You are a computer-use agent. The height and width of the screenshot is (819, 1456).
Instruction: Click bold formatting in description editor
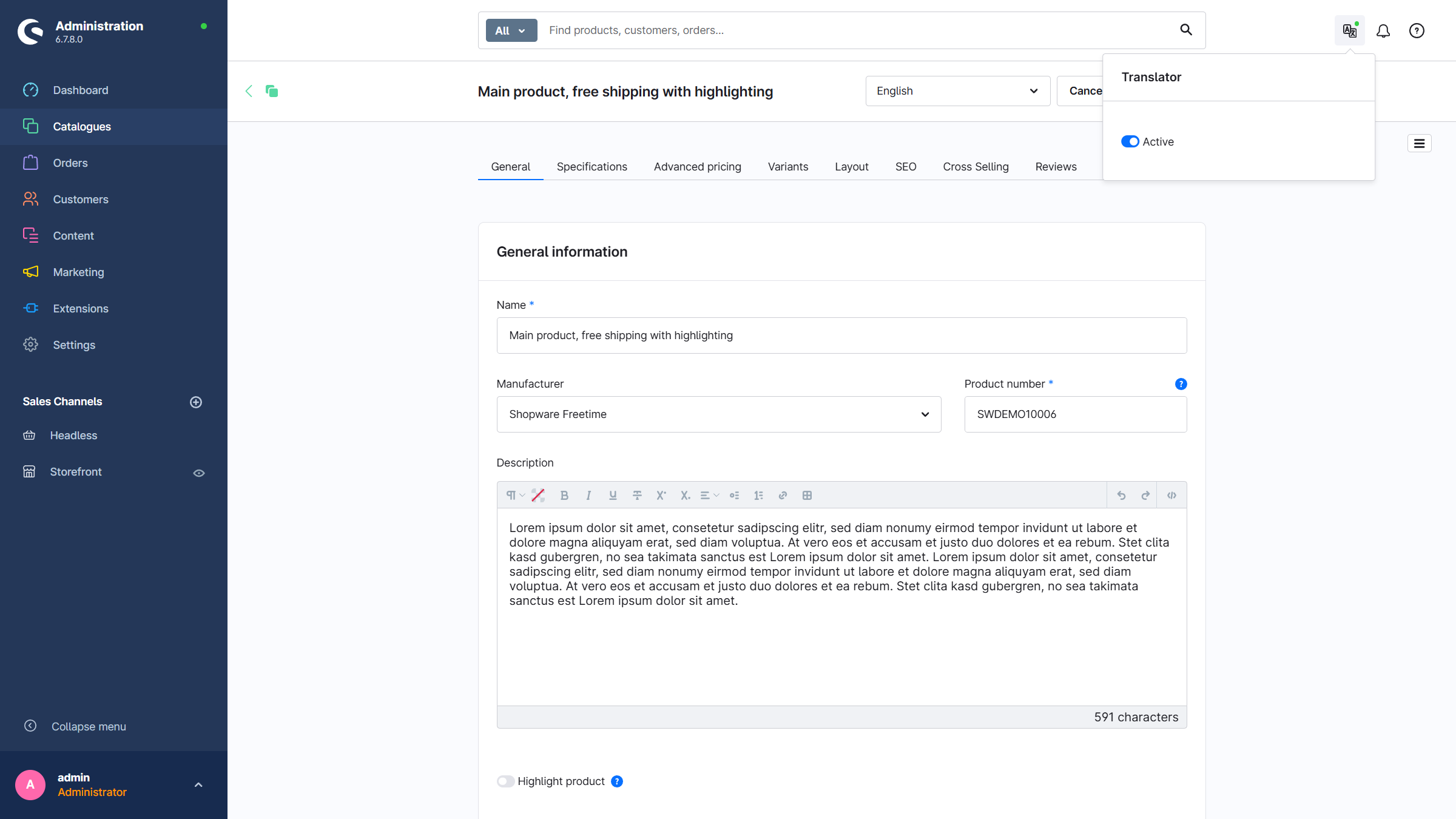tap(564, 496)
